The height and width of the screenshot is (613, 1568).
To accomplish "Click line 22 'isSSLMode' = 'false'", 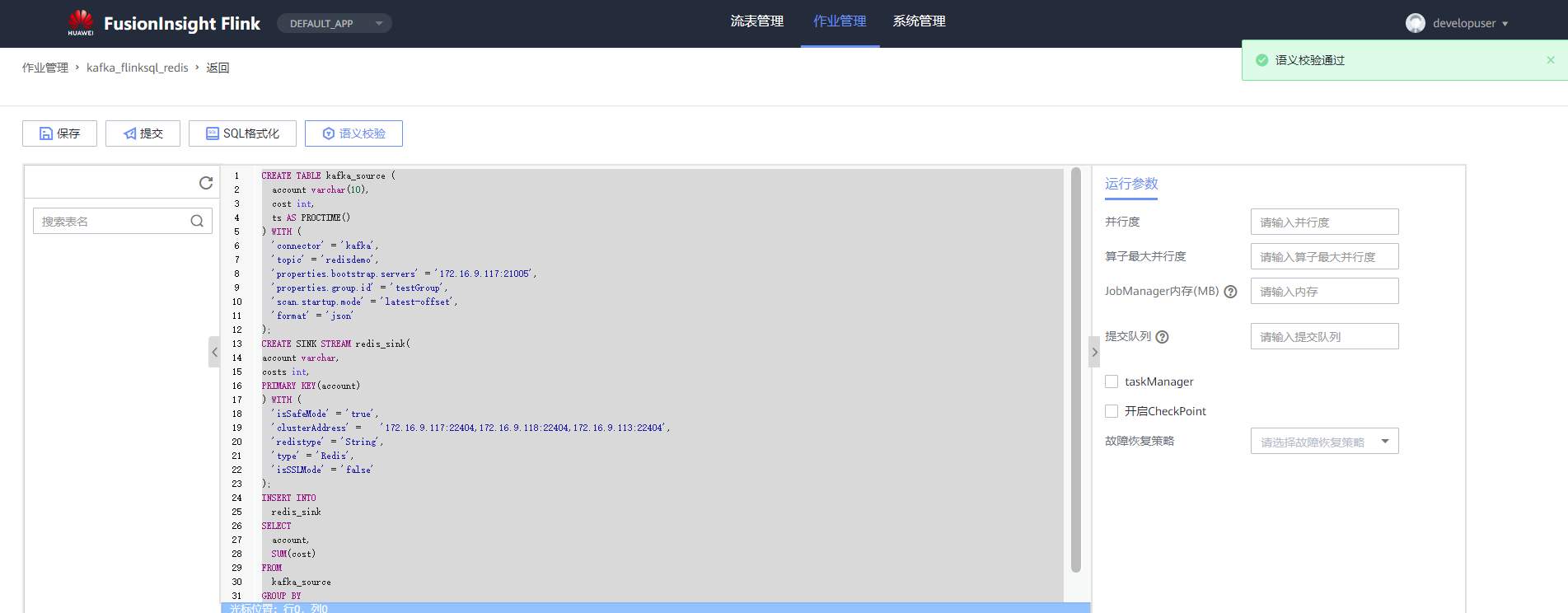I will pos(322,470).
